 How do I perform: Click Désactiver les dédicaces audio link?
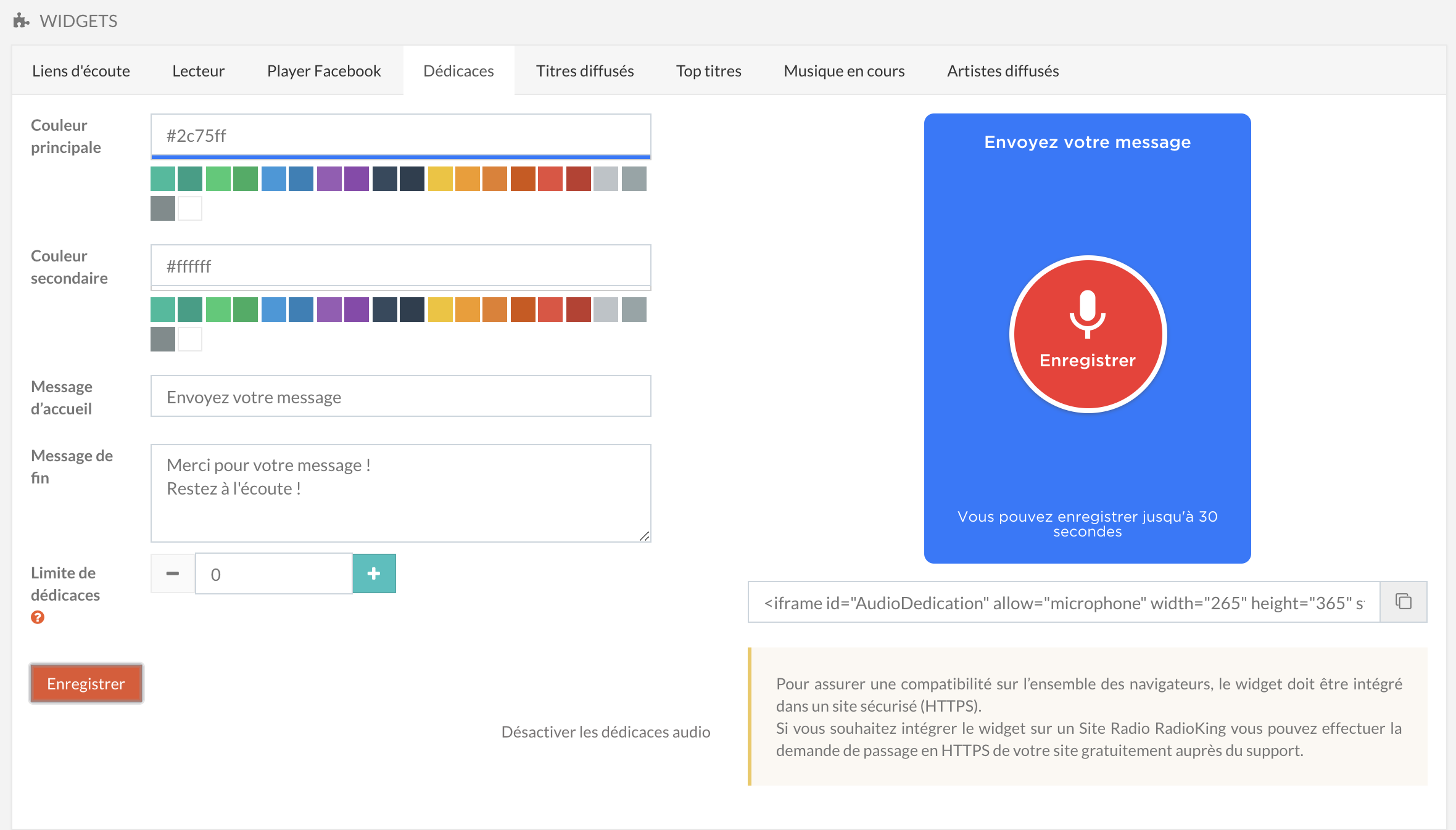(x=606, y=732)
